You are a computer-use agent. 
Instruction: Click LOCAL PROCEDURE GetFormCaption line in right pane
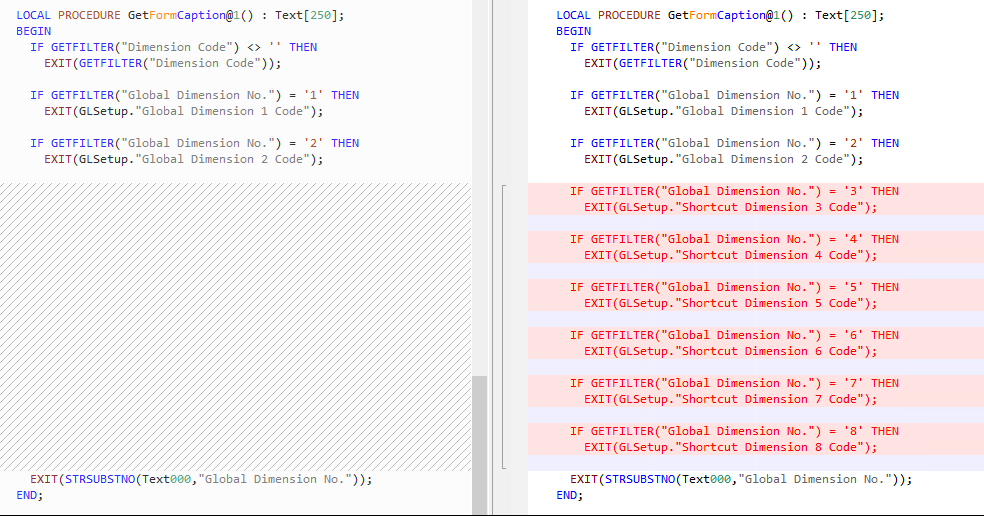coord(720,16)
